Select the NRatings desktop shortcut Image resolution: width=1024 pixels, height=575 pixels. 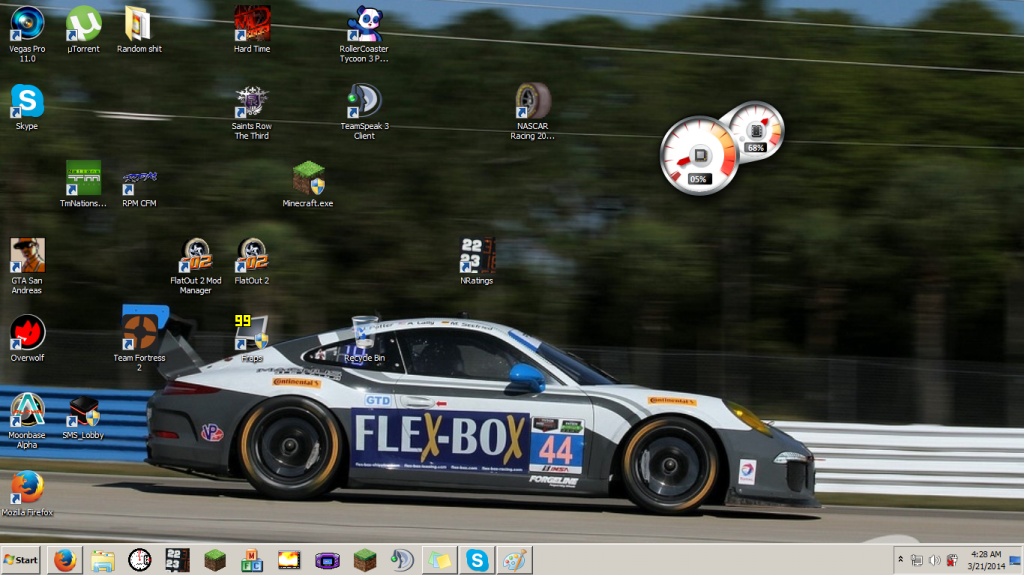[476, 261]
